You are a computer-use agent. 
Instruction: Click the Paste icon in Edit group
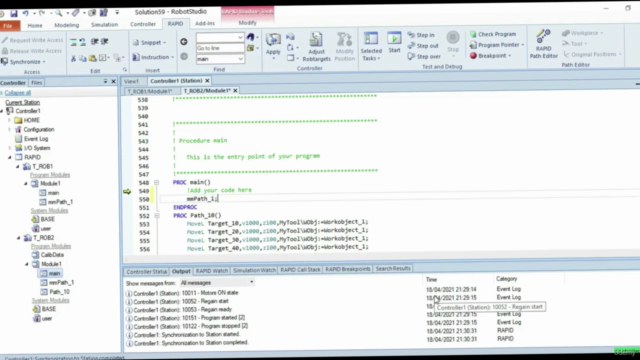pyautogui.click(x=93, y=58)
